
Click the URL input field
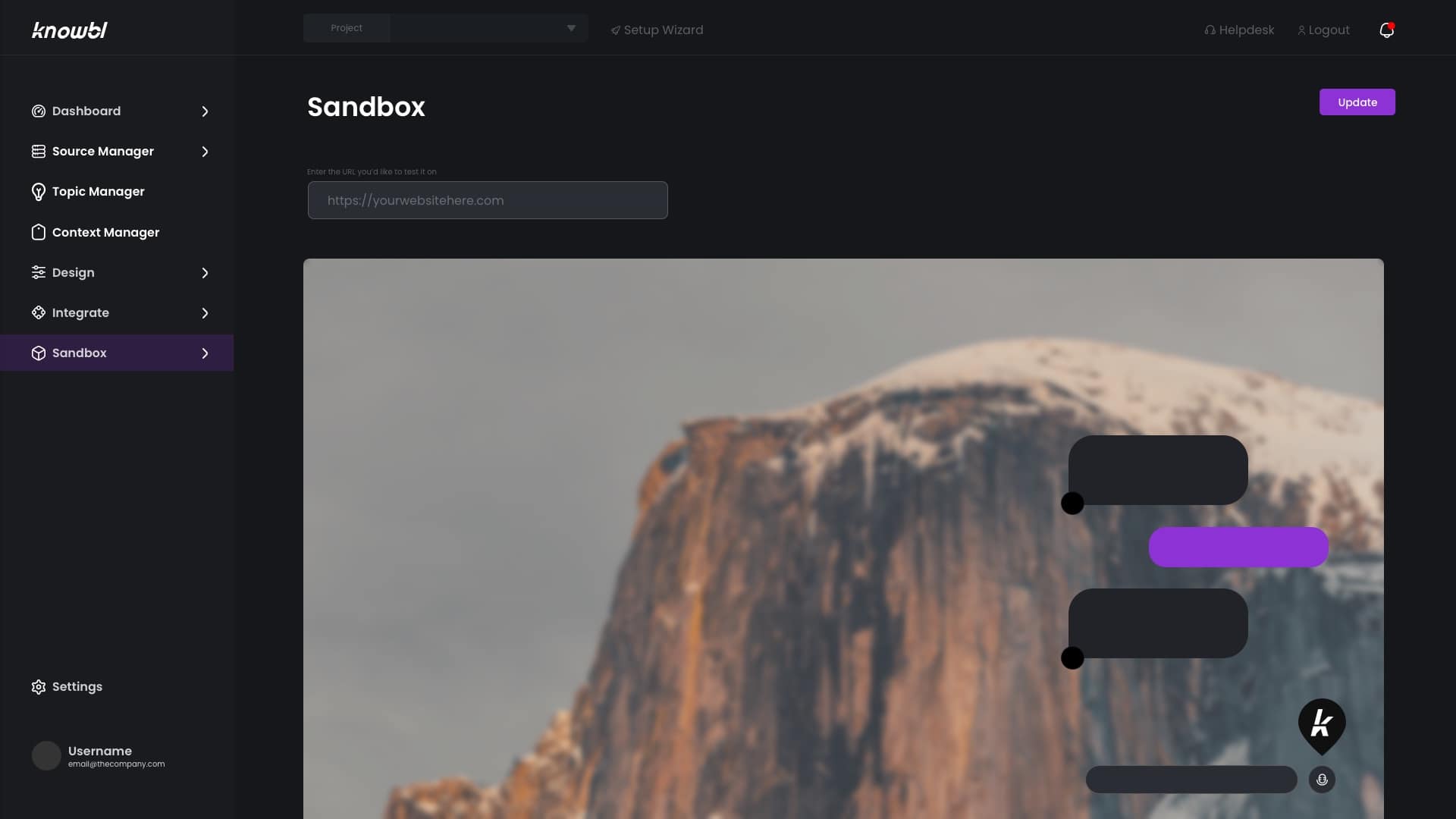tap(488, 200)
